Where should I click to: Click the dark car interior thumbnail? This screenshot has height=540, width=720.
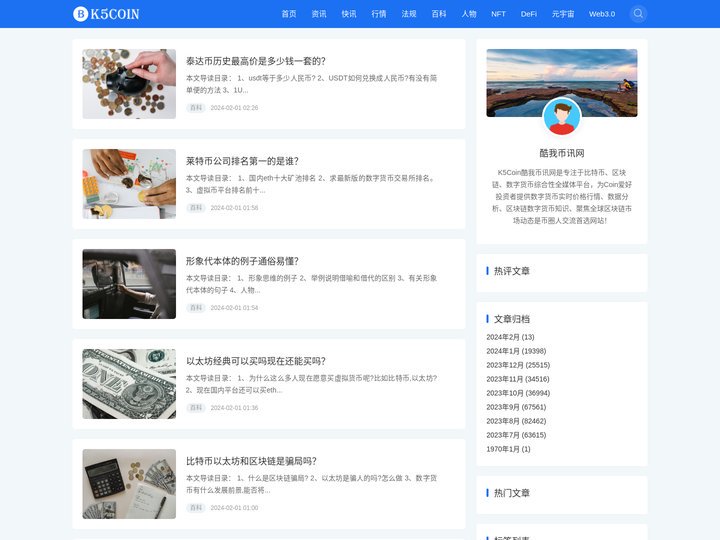(x=129, y=284)
